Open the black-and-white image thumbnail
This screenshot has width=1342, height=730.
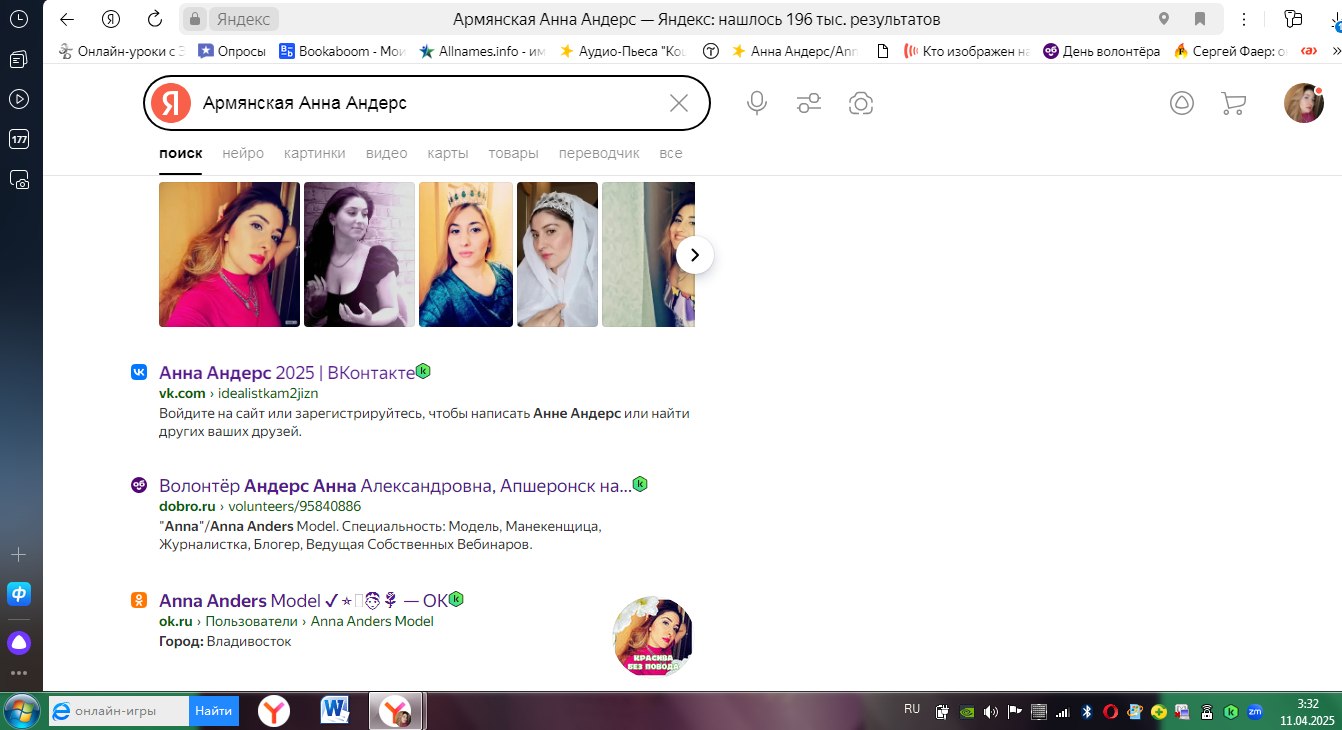point(359,254)
